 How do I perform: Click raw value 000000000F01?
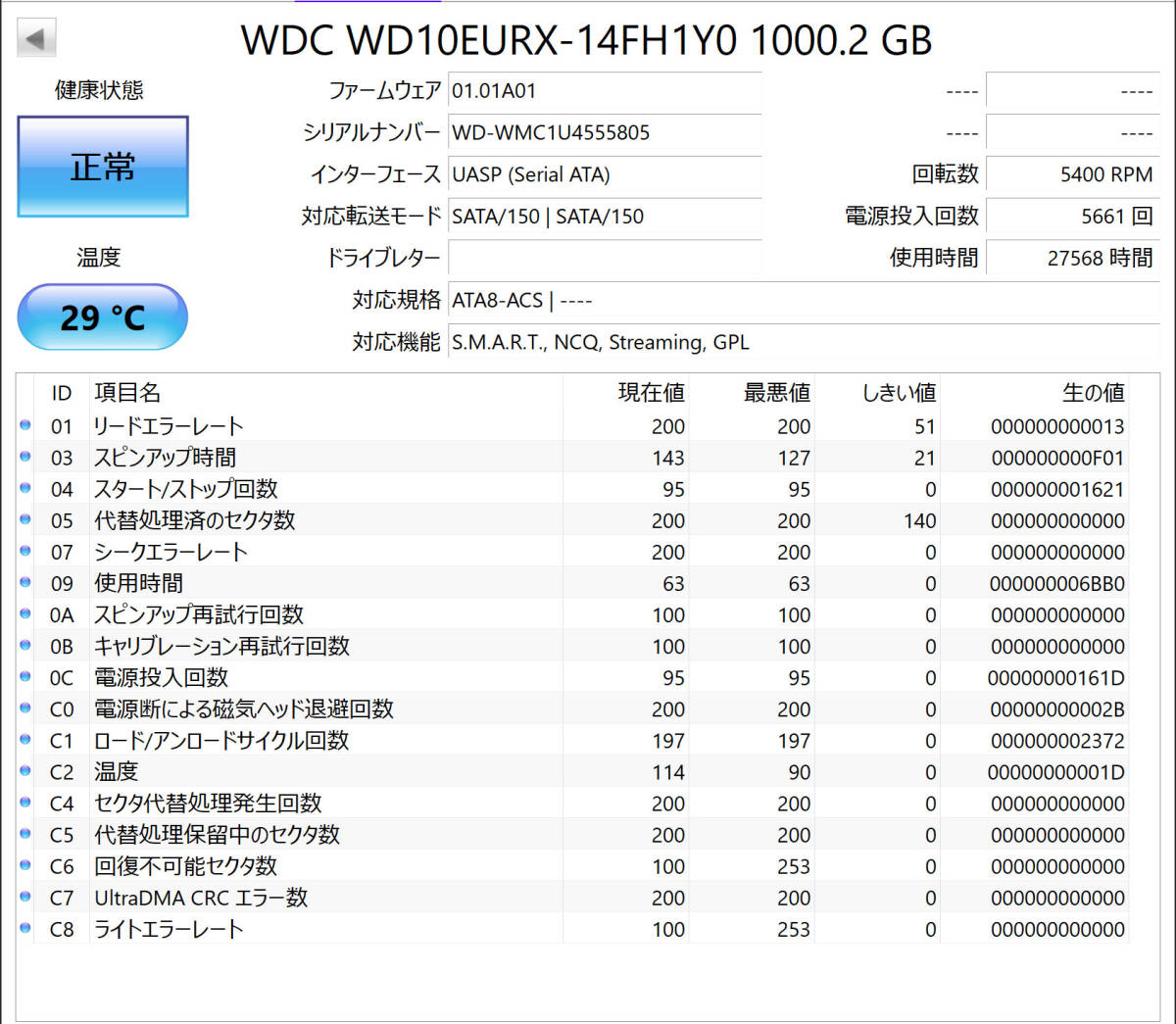(1057, 458)
